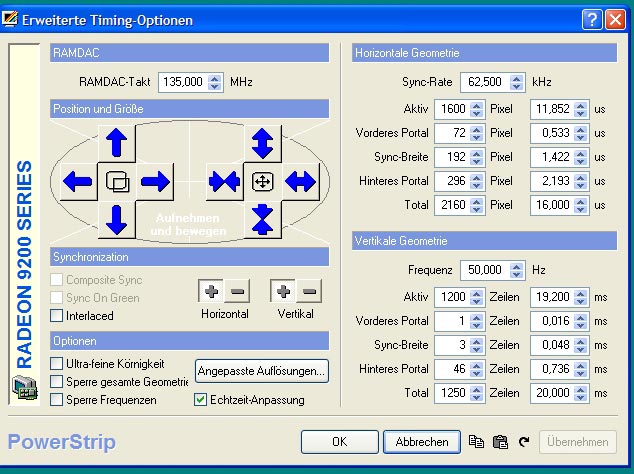The image size is (634, 474).
Task: Enable the Interlaced checkbox
Action: pyautogui.click(x=57, y=316)
